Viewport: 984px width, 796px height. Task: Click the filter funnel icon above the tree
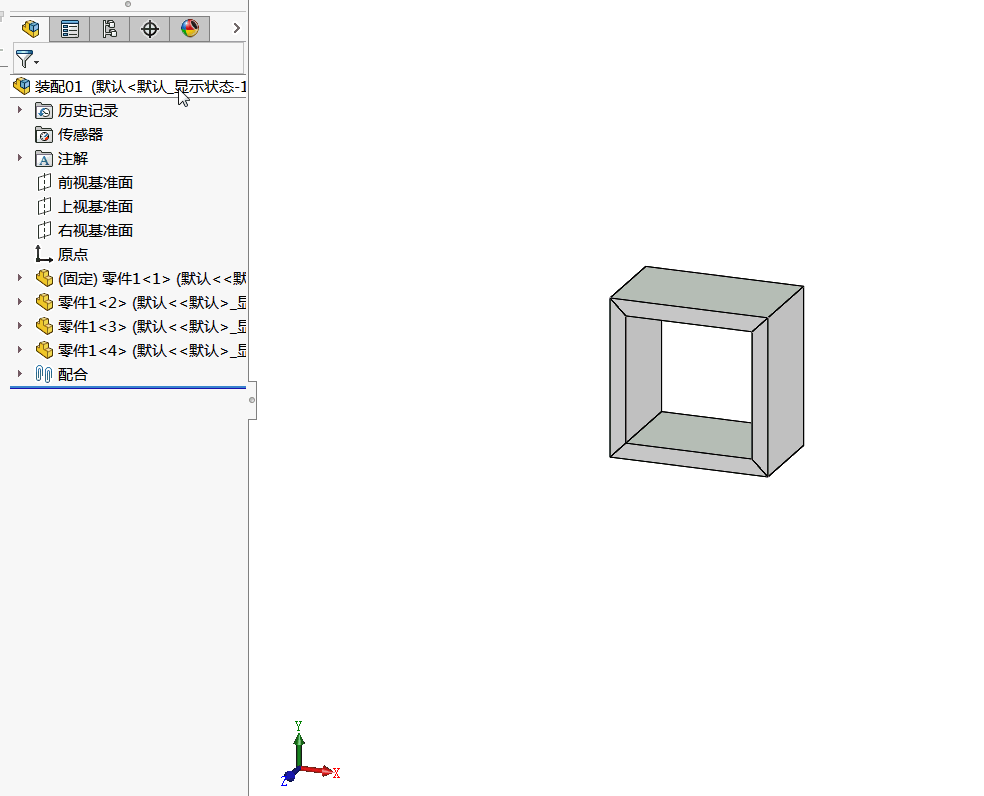tap(22, 58)
